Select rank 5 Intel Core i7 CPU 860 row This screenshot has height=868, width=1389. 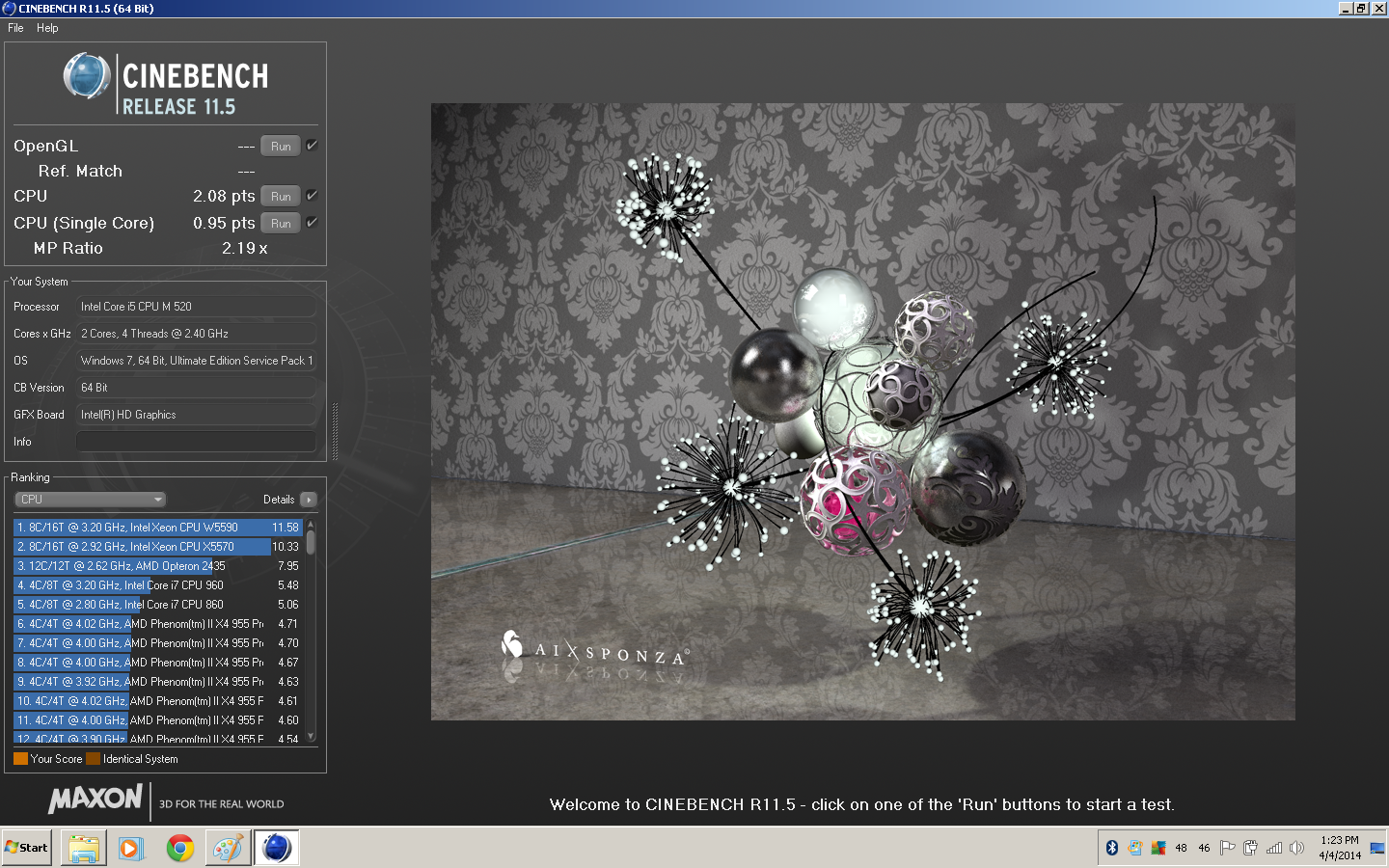coord(158,605)
